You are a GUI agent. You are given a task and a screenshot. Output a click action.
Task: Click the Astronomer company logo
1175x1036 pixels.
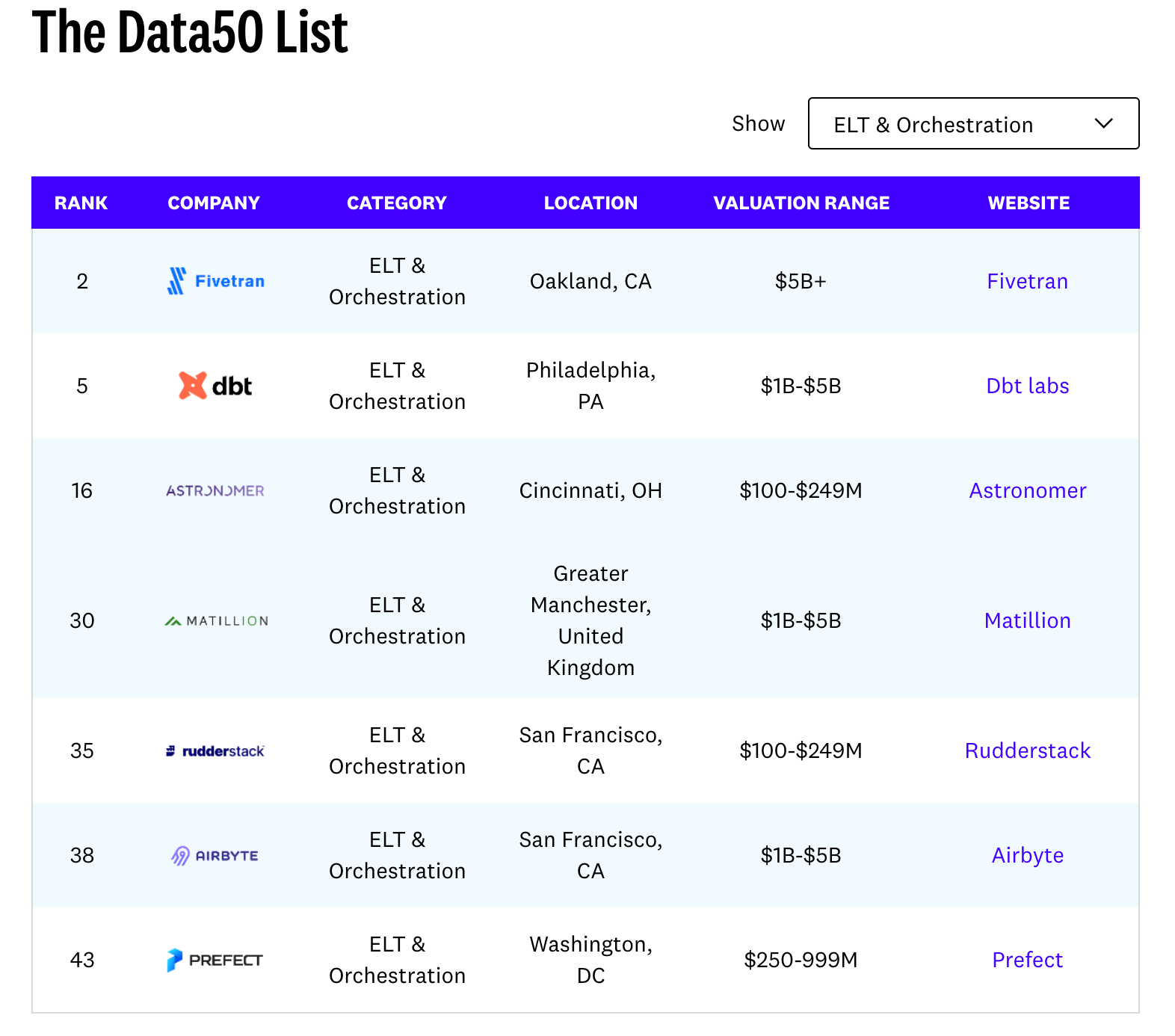pyautogui.click(x=215, y=490)
